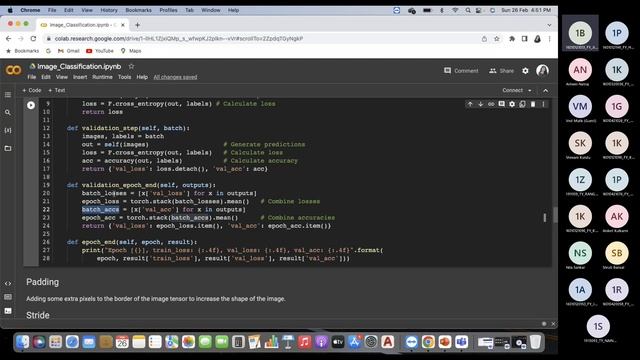This screenshot has height=360, width=640.
Task: Click the Connect button
Action: click(513, 91)
